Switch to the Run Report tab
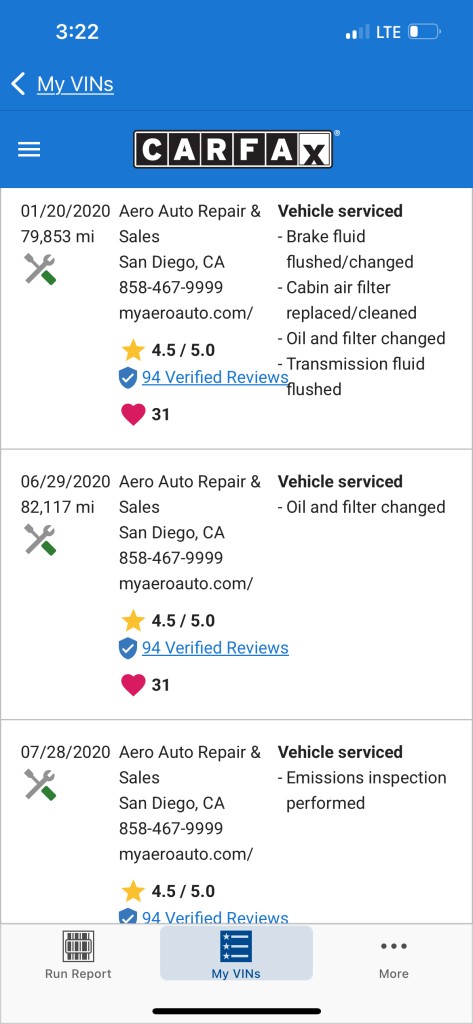Viewport: 473px width, 1024px height. pyautogui.click(x=78, y=955)
